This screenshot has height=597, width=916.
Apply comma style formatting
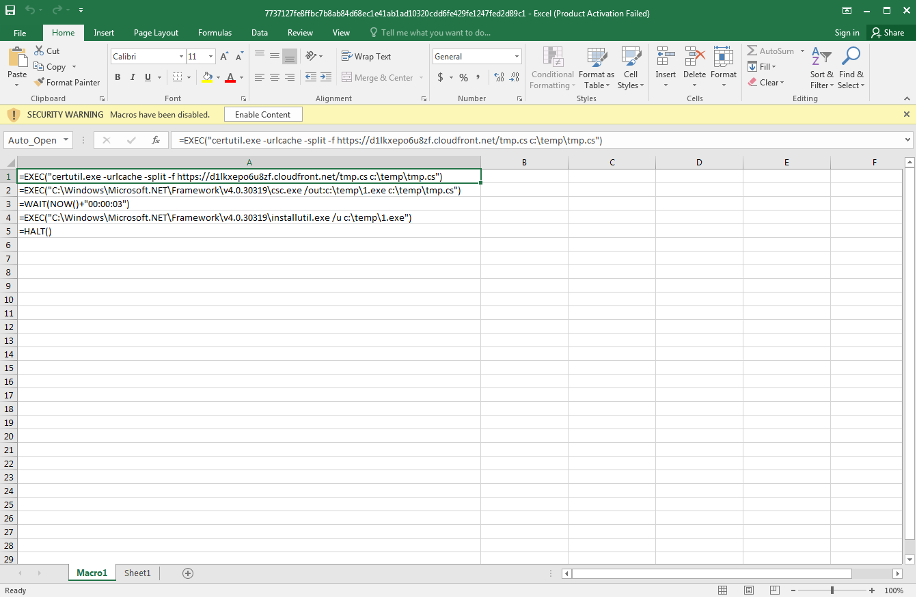478,77
